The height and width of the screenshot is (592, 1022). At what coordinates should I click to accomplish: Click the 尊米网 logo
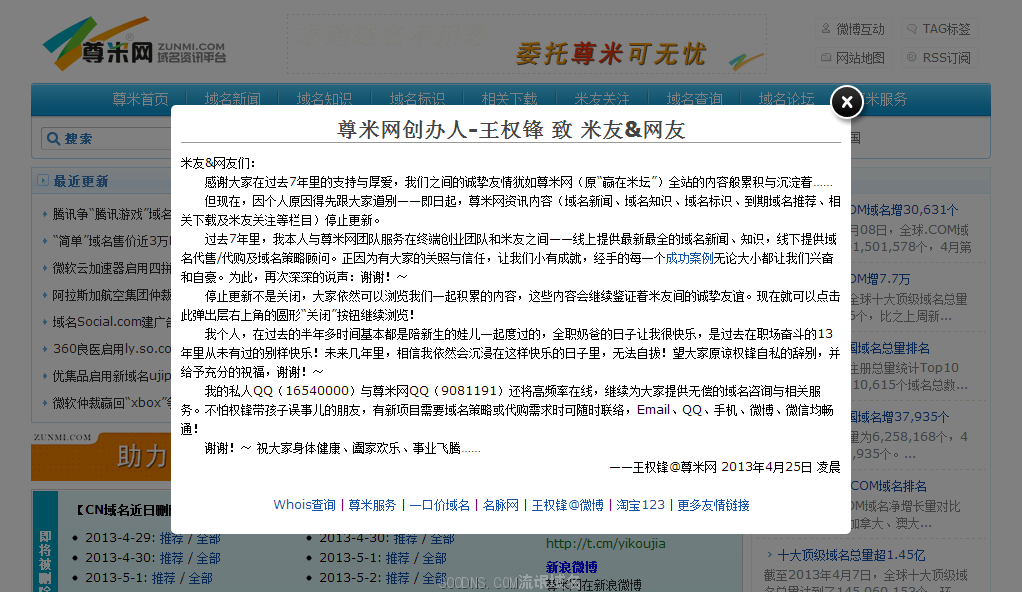134,44
